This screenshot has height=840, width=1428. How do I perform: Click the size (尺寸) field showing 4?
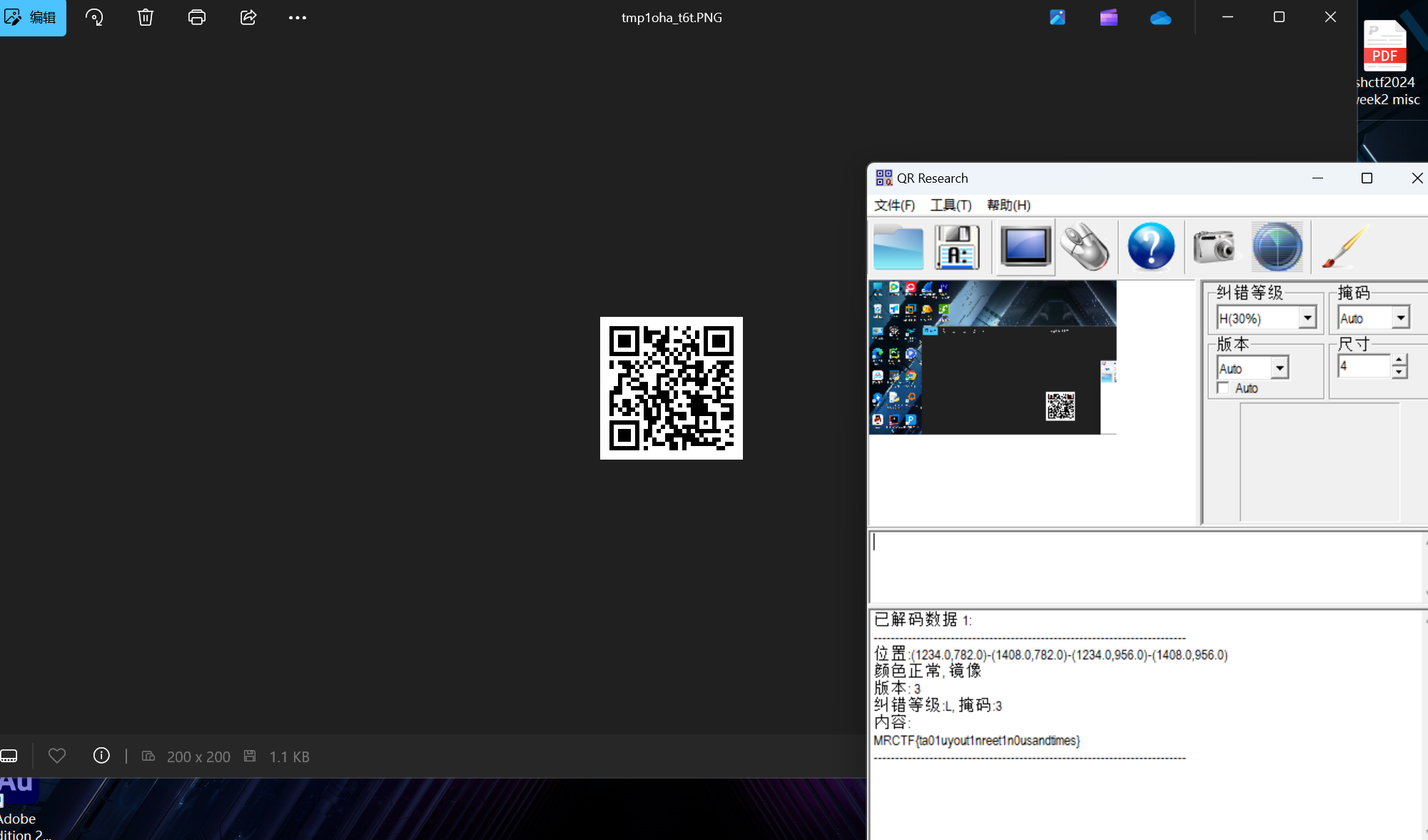coord(1364,366)
